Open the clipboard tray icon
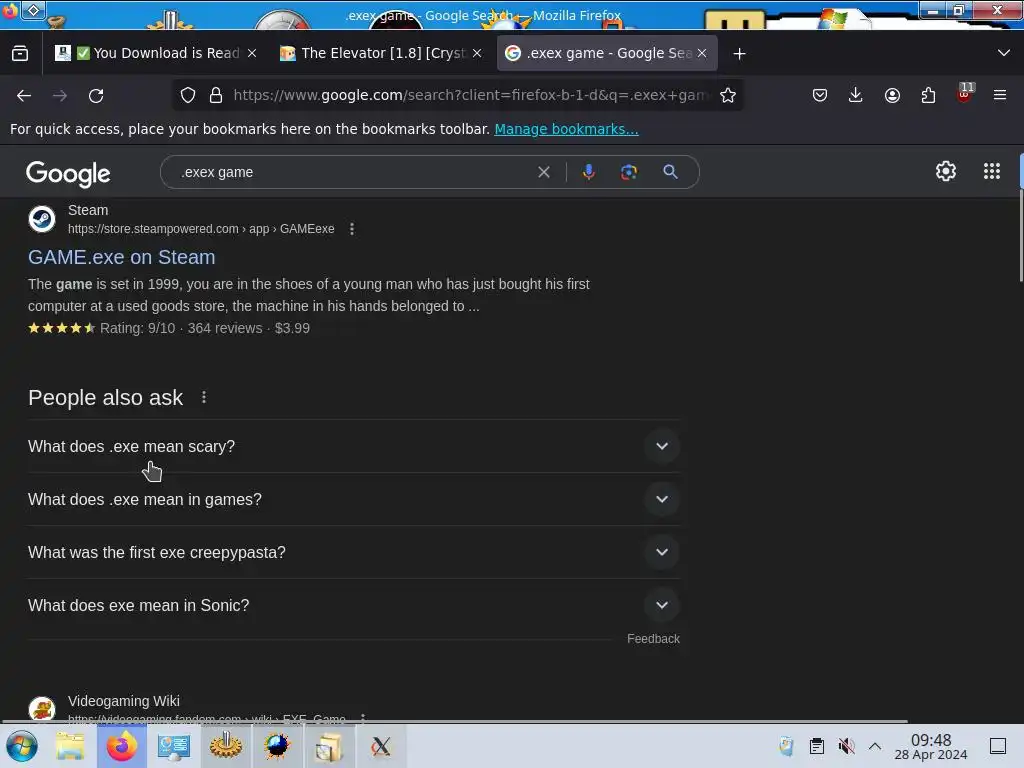This screenshot has width=1024, height=768. [x=816, y=746]
